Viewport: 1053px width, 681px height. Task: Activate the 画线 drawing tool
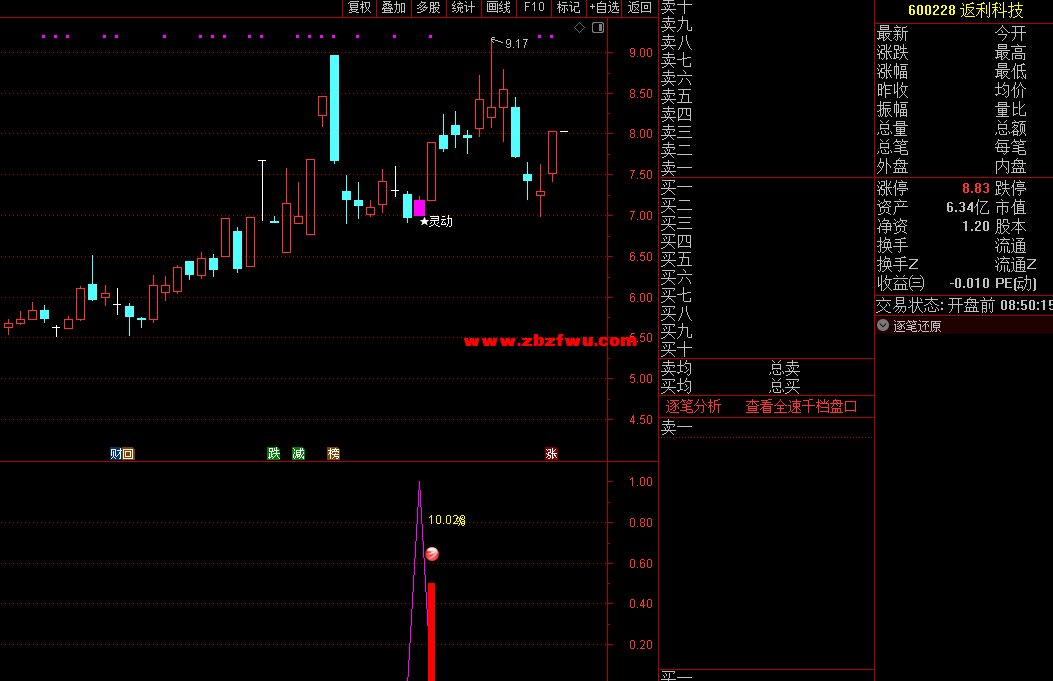(x=498, y=7)
